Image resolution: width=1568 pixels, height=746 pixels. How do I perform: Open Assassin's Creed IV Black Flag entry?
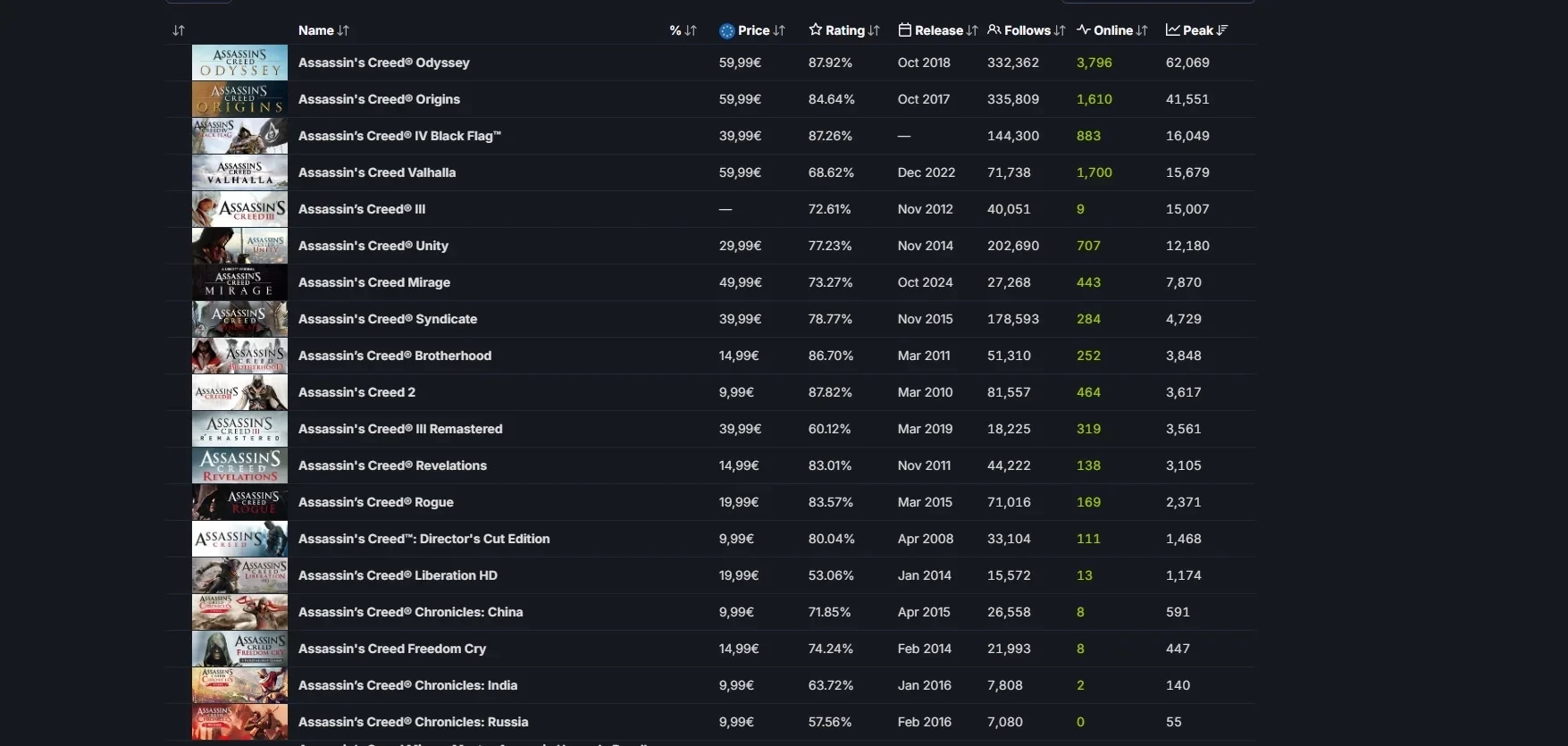[x=398, y=136]
